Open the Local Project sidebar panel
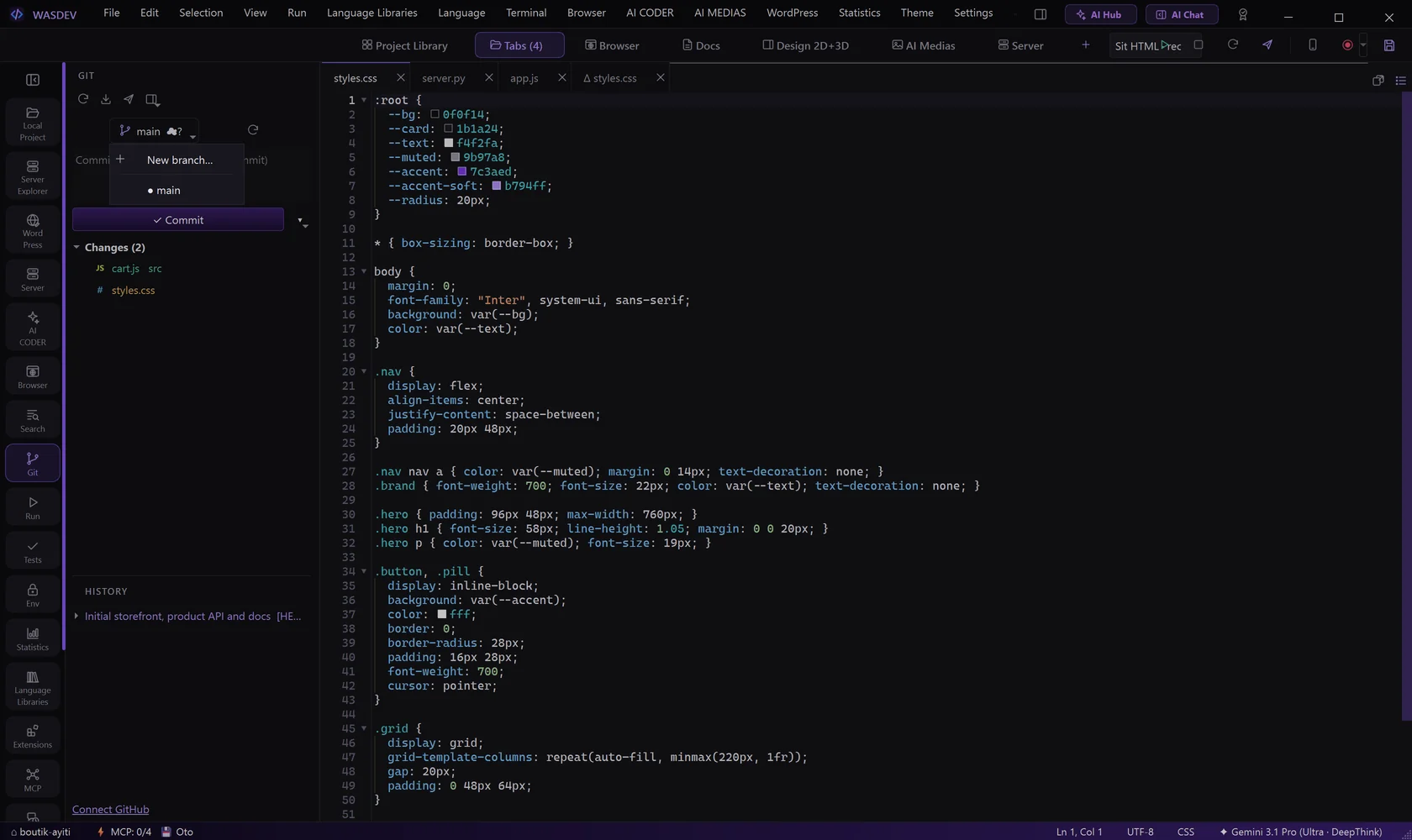1412x840 pixels. point(33,123)
